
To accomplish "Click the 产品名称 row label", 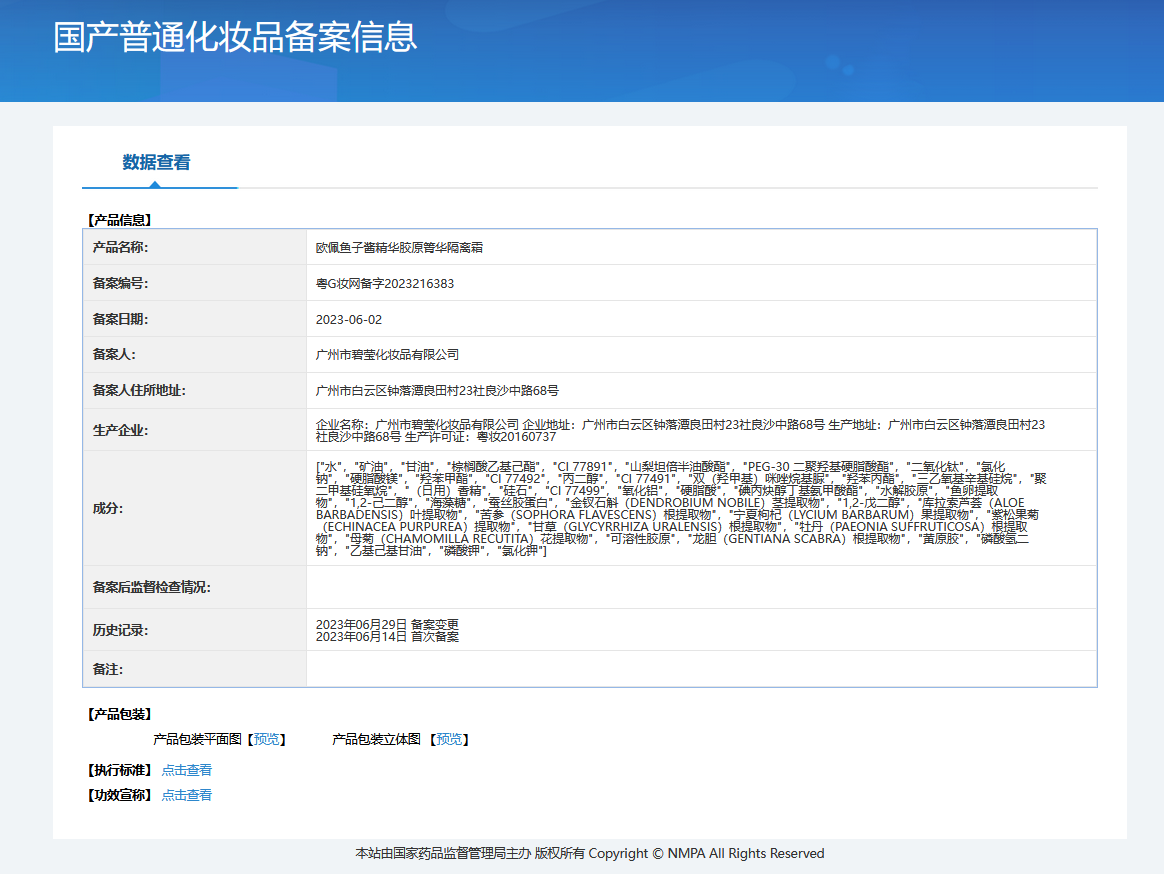I will (120, 247).
